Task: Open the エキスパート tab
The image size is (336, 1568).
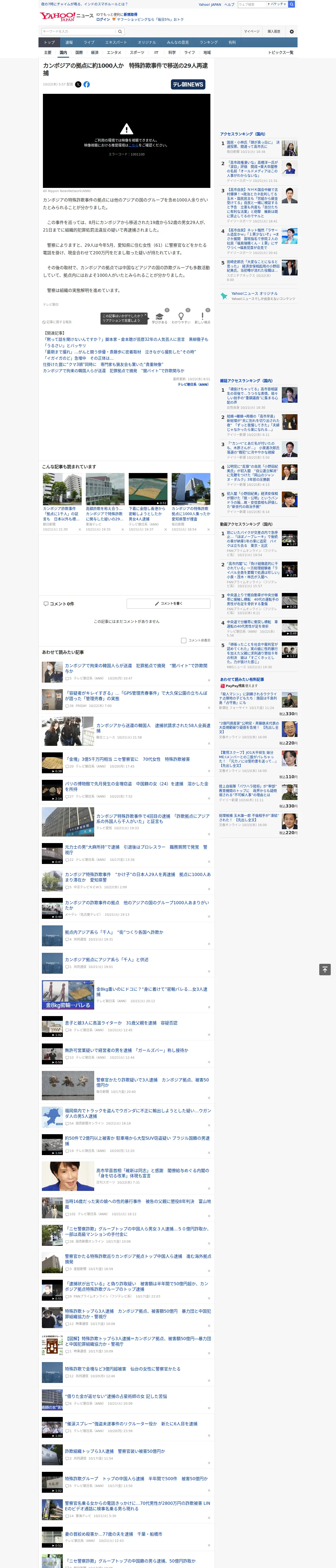Action: coord(116,43)
